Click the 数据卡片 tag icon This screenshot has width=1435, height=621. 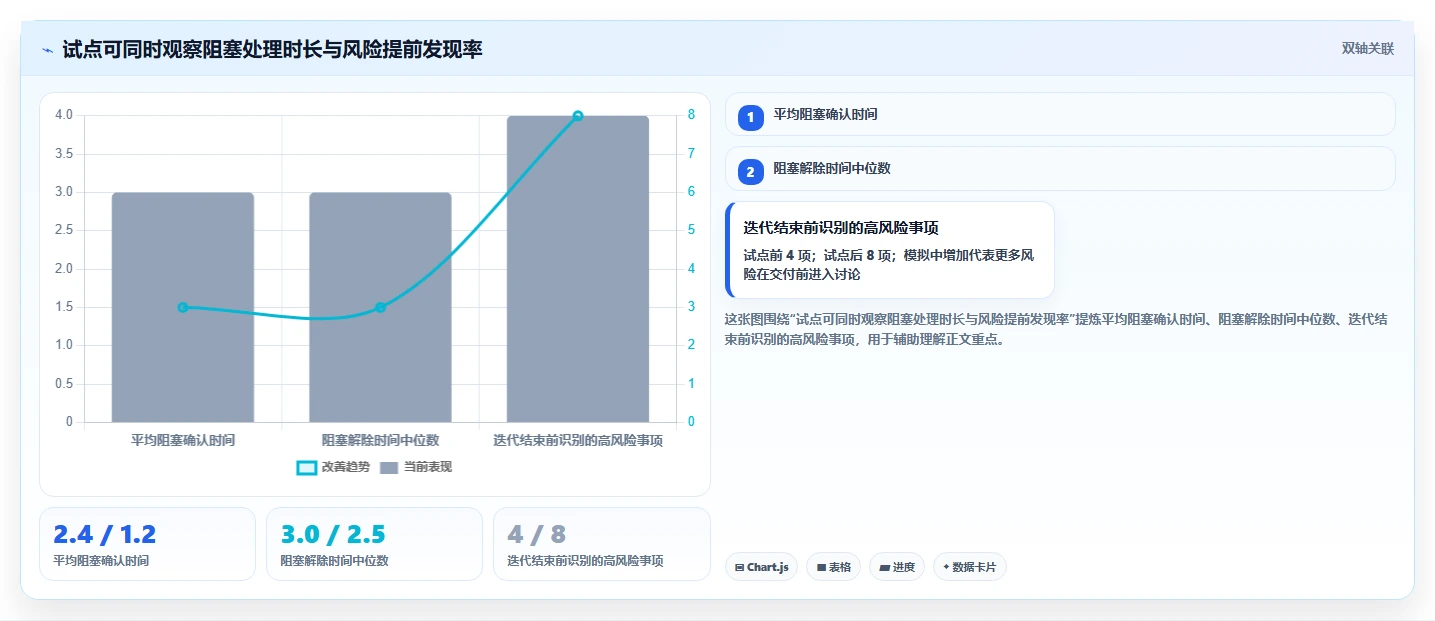pos(946,567)
